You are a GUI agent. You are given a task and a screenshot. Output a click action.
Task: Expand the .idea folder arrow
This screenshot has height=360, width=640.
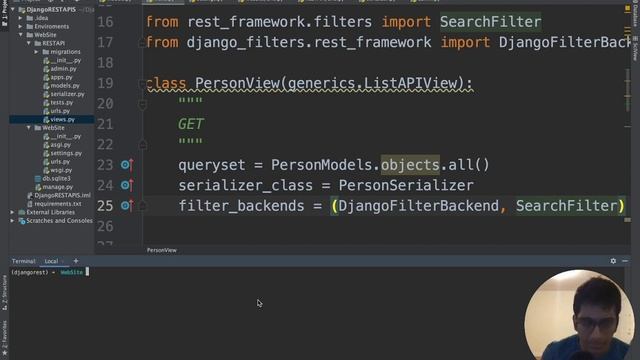21,18
